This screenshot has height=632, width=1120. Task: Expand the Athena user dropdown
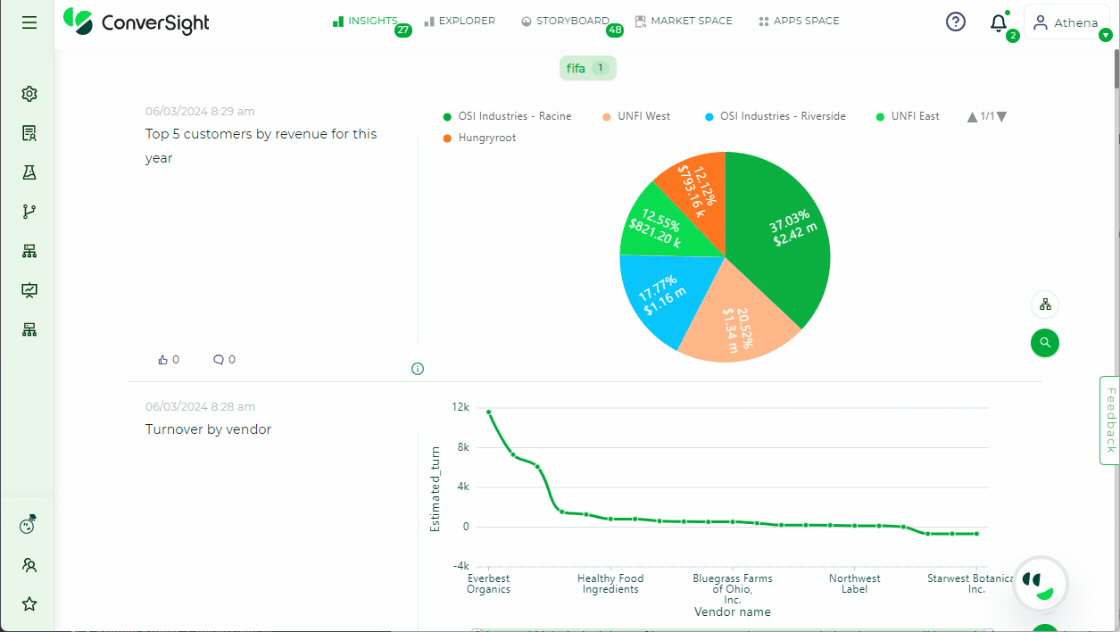pos(1104,35)
